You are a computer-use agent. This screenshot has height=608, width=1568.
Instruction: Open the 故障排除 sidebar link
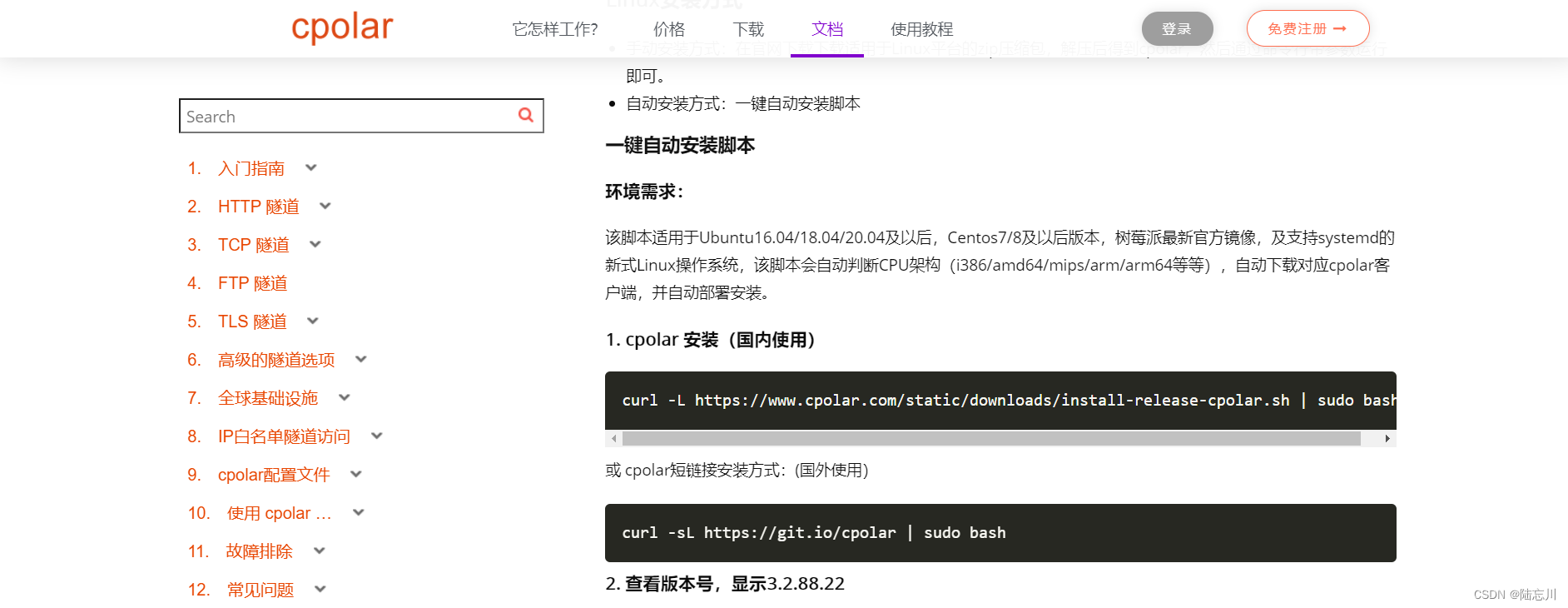260,551
